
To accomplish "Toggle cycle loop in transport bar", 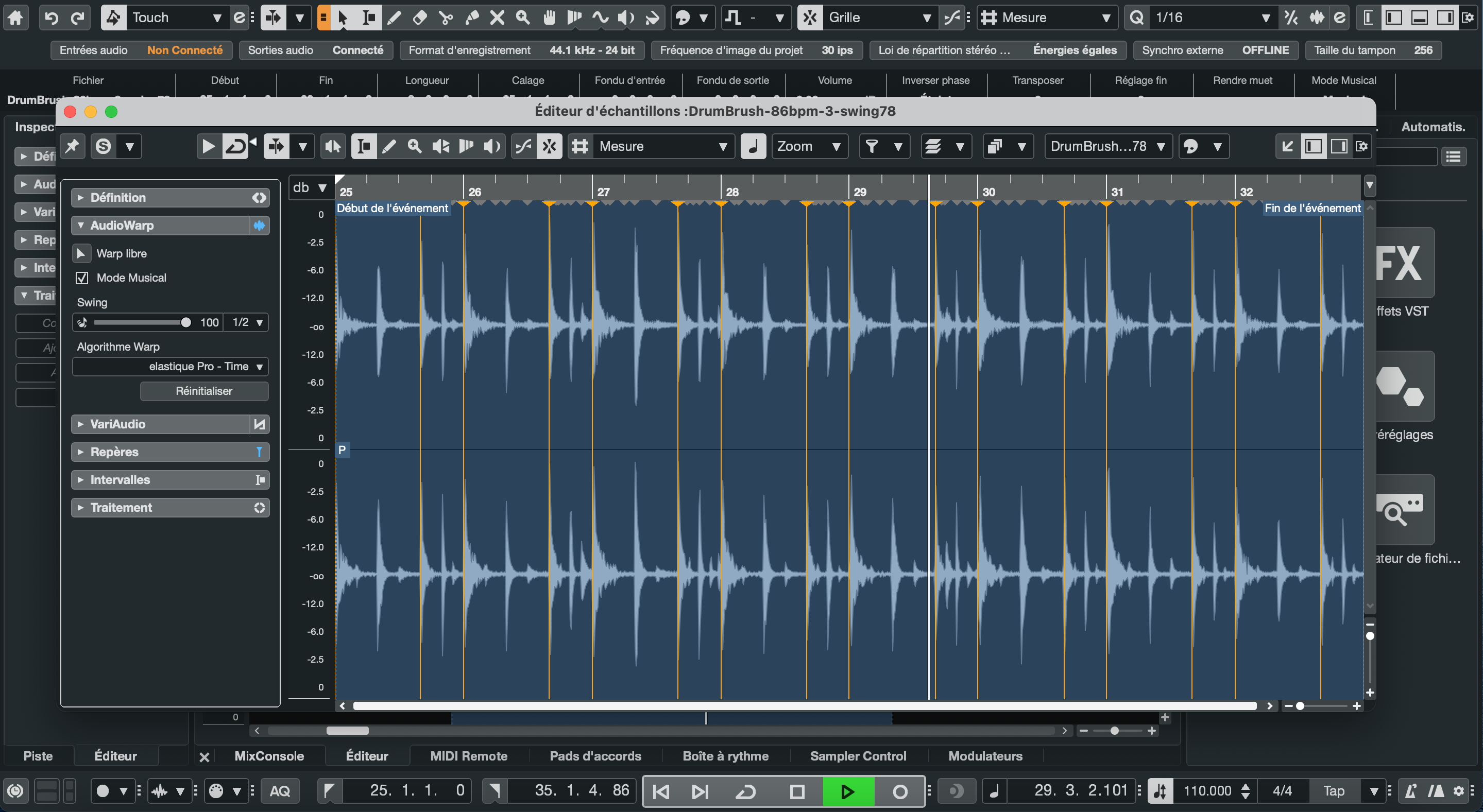I will click(x=745, y=792).
